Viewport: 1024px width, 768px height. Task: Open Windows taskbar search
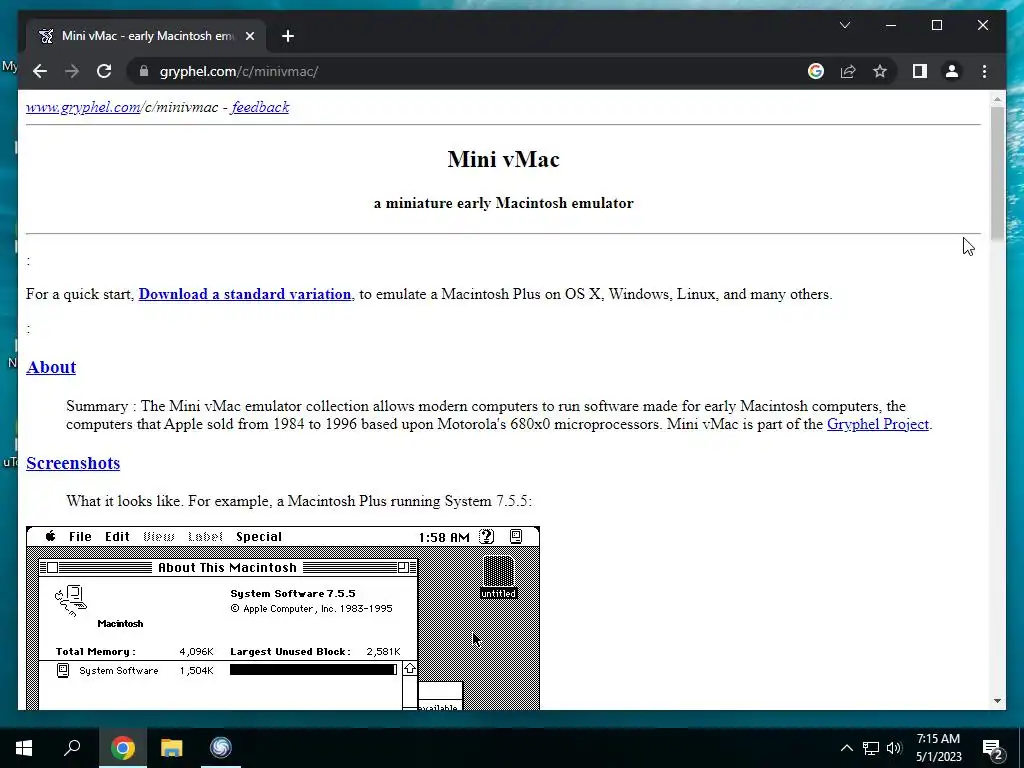[72, 748]
